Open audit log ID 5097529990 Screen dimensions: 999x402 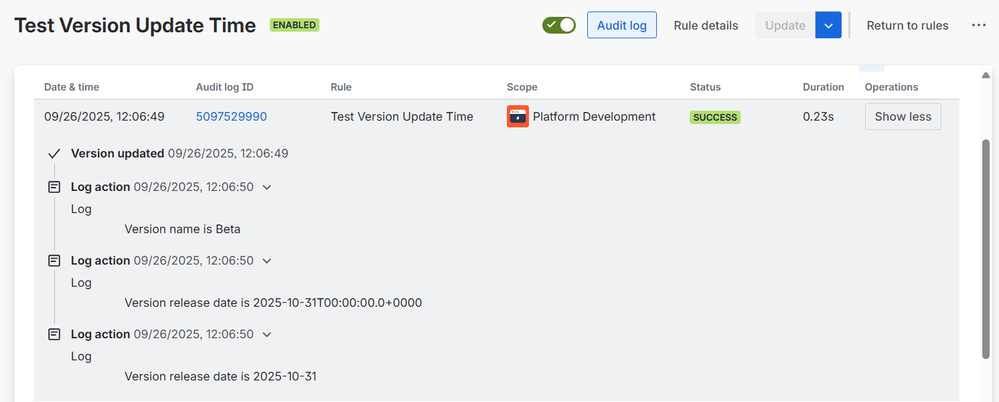(231, 117)
